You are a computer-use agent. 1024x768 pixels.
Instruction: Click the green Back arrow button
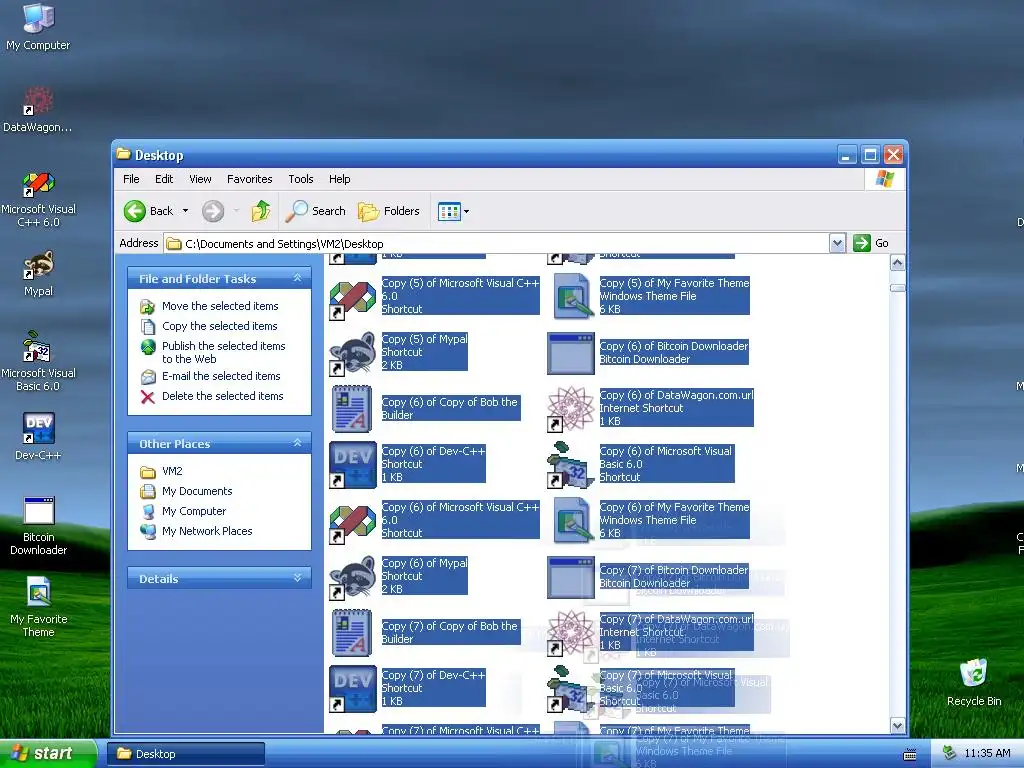(x=149, y=211)
